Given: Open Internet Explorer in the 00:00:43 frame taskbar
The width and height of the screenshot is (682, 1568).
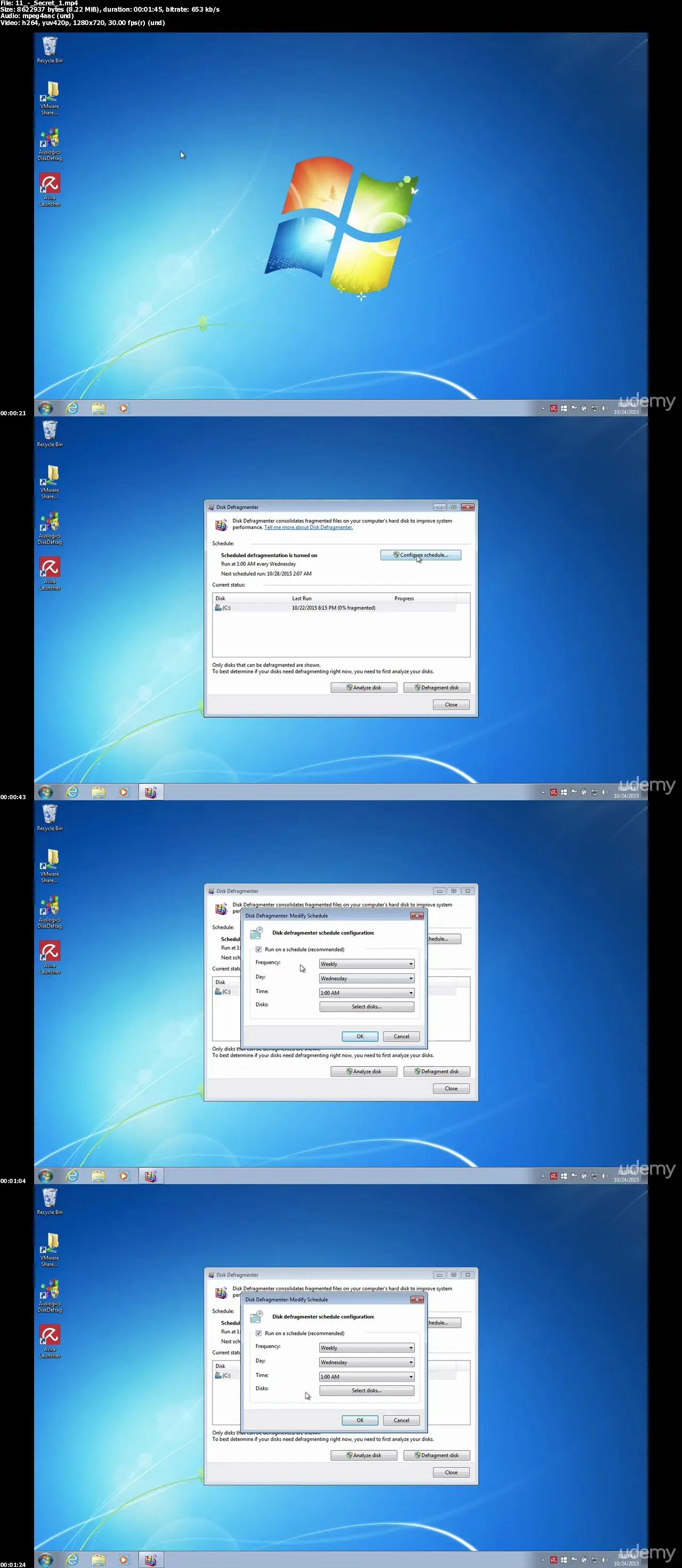Looking at the screenshot, I should click(x=72, y=792).
